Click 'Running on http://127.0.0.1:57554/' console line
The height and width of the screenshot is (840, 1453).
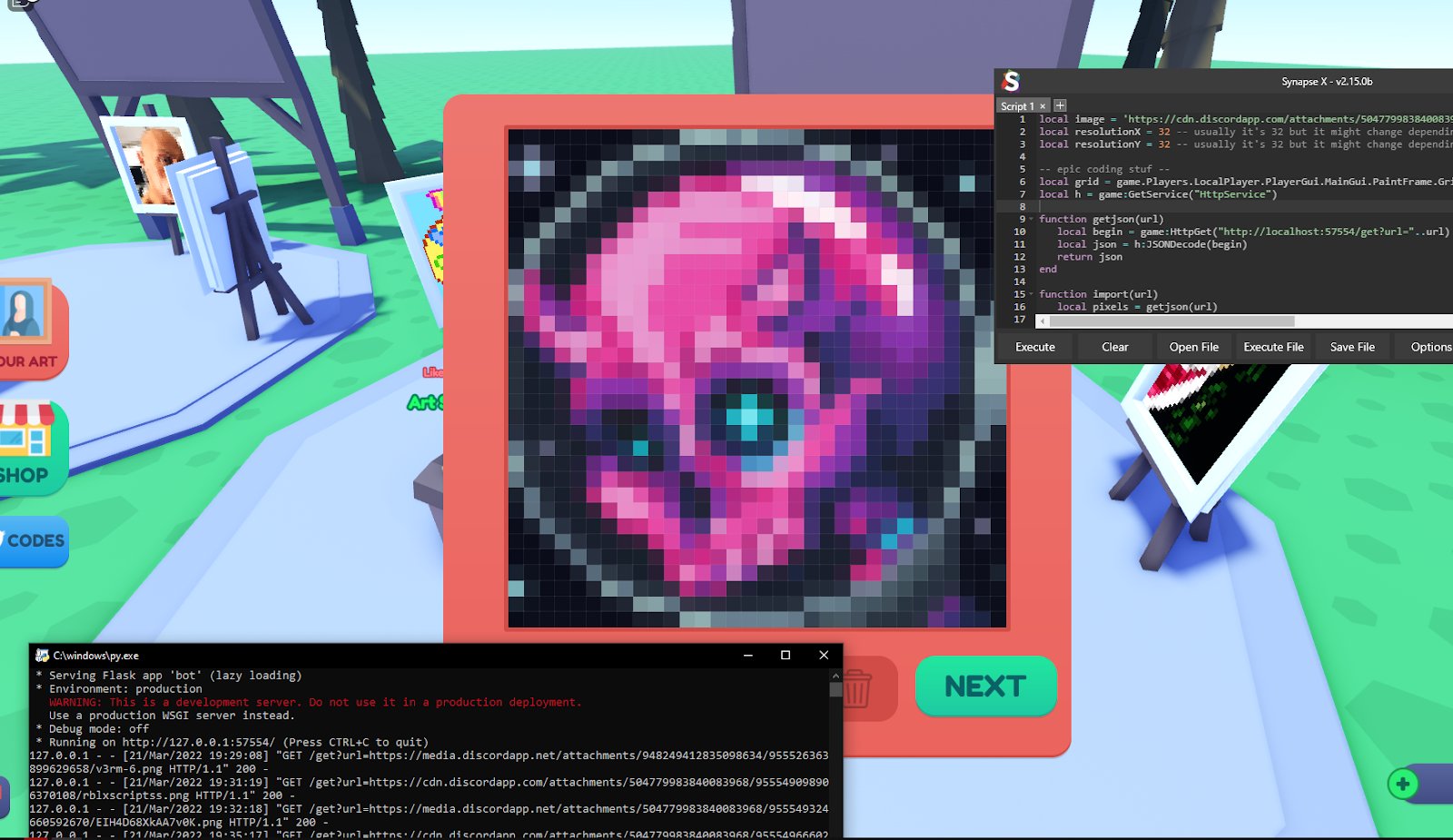[x=238, y=742]
